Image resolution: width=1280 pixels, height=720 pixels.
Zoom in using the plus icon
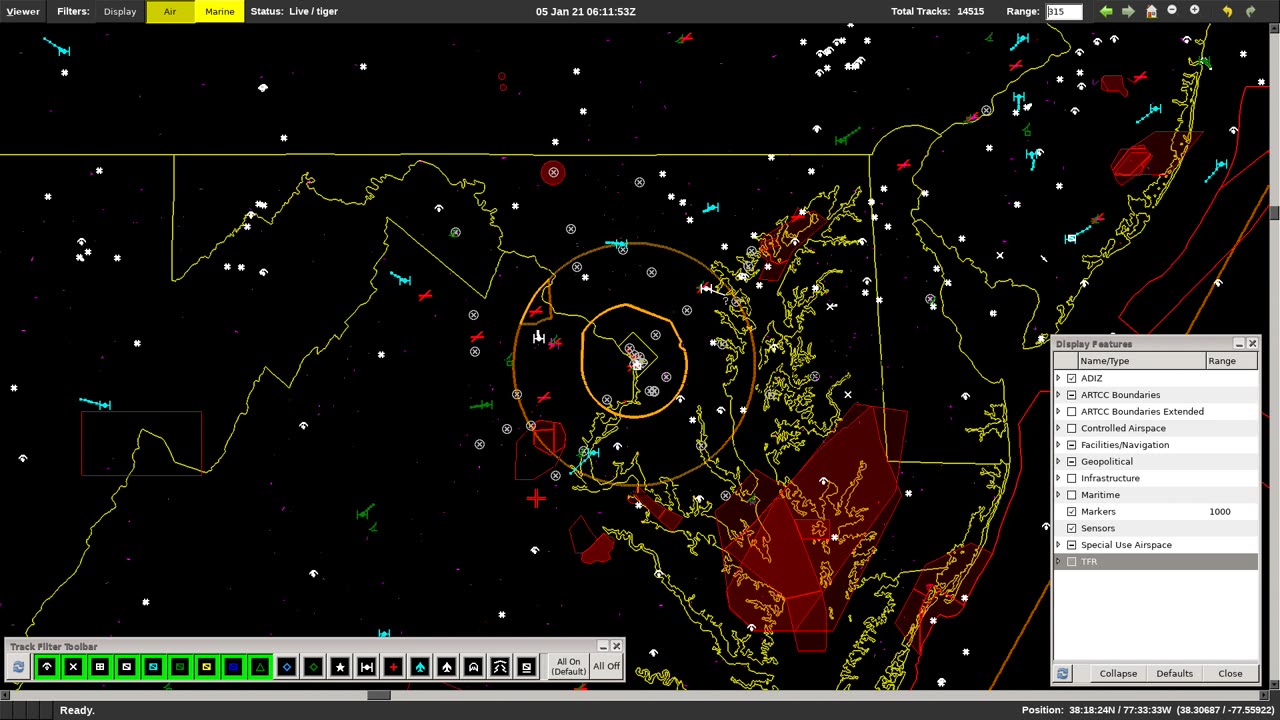pyautogui.click(x=1194, y=11)
